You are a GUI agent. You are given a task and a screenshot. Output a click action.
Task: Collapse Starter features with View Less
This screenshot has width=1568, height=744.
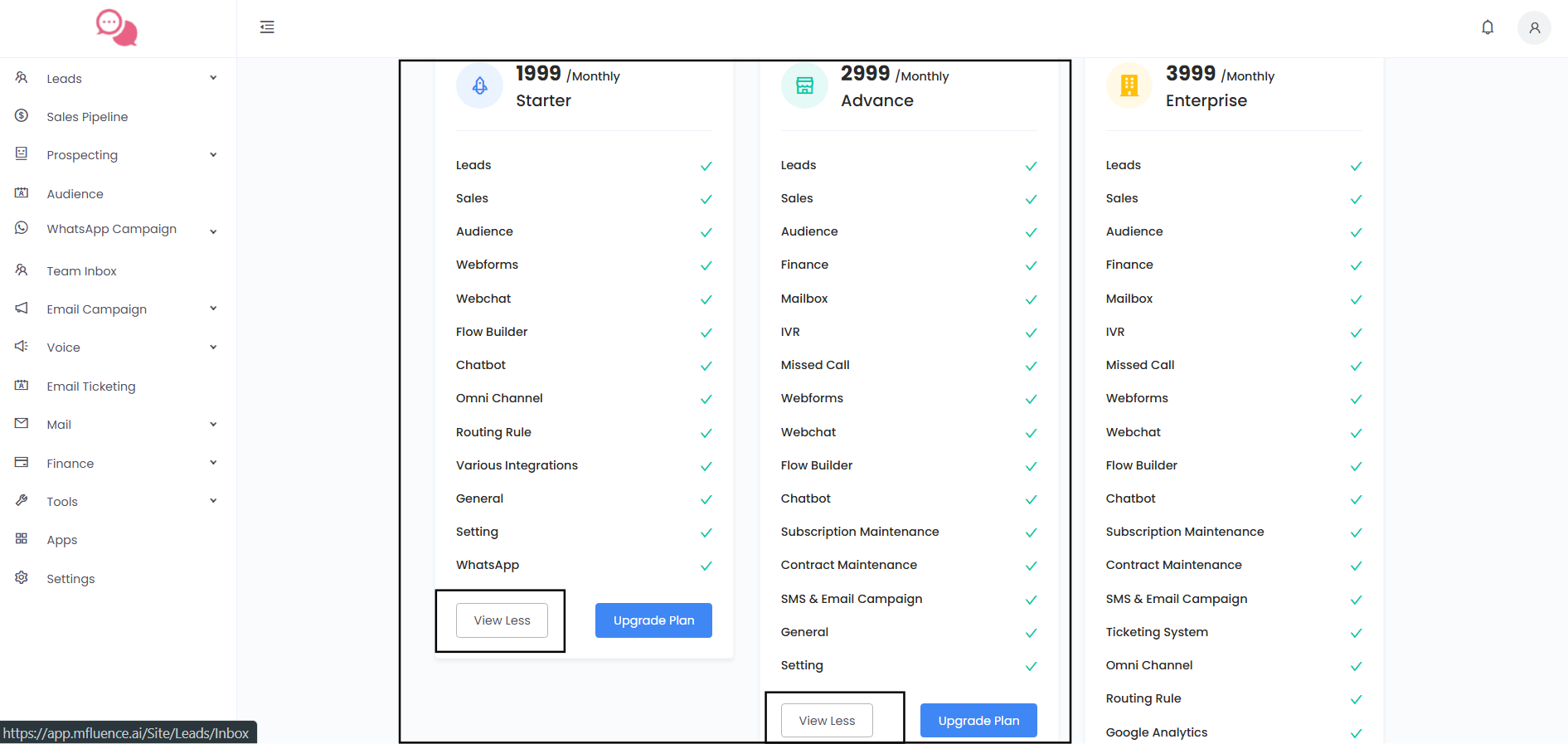(502, 620)
